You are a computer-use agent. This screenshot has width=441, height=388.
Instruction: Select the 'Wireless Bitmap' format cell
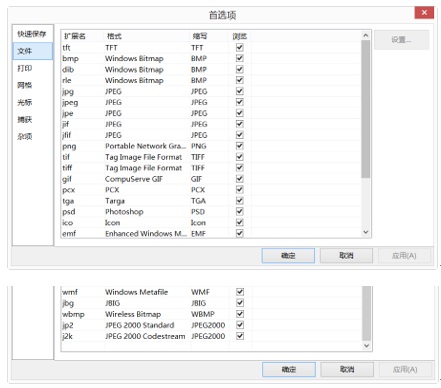133,314
